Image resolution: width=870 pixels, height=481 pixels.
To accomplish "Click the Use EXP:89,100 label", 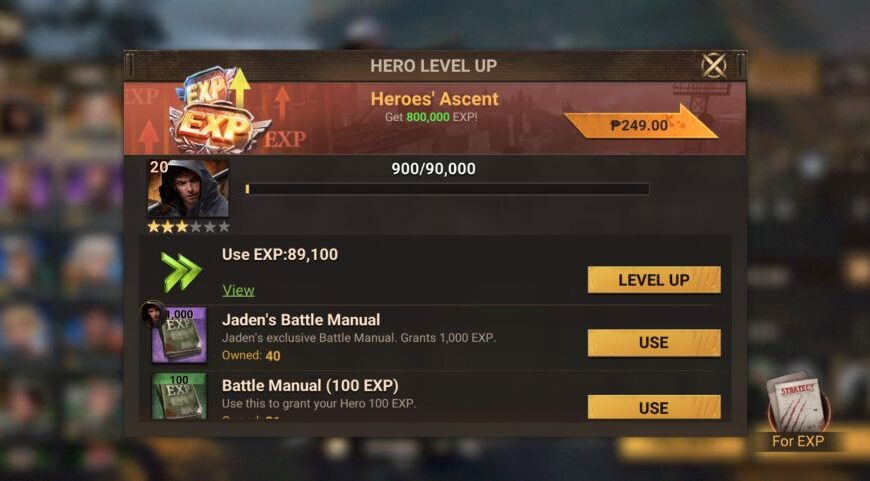I will coord(280,255).
